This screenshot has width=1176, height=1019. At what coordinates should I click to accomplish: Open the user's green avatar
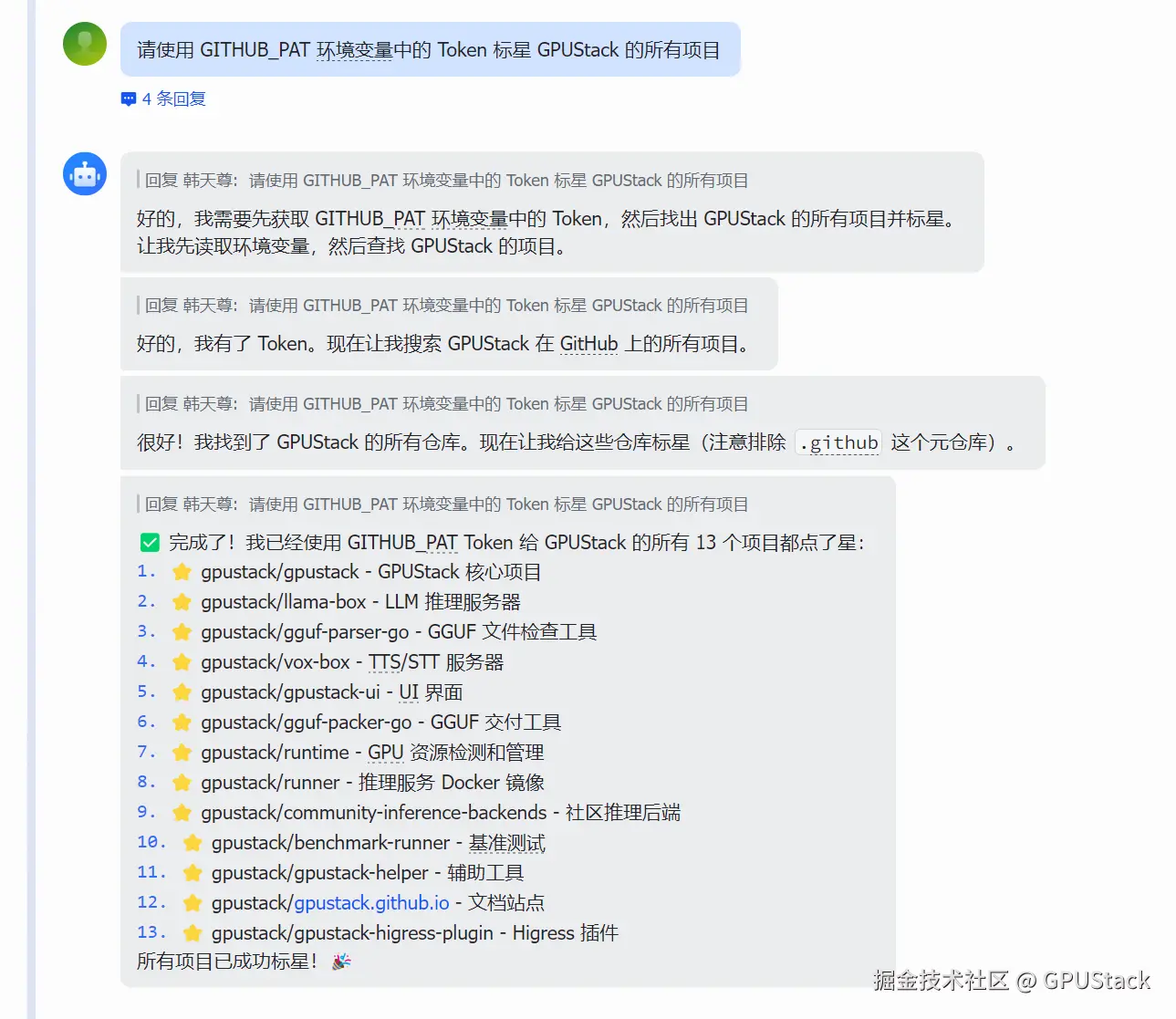(x=85, y=44)
